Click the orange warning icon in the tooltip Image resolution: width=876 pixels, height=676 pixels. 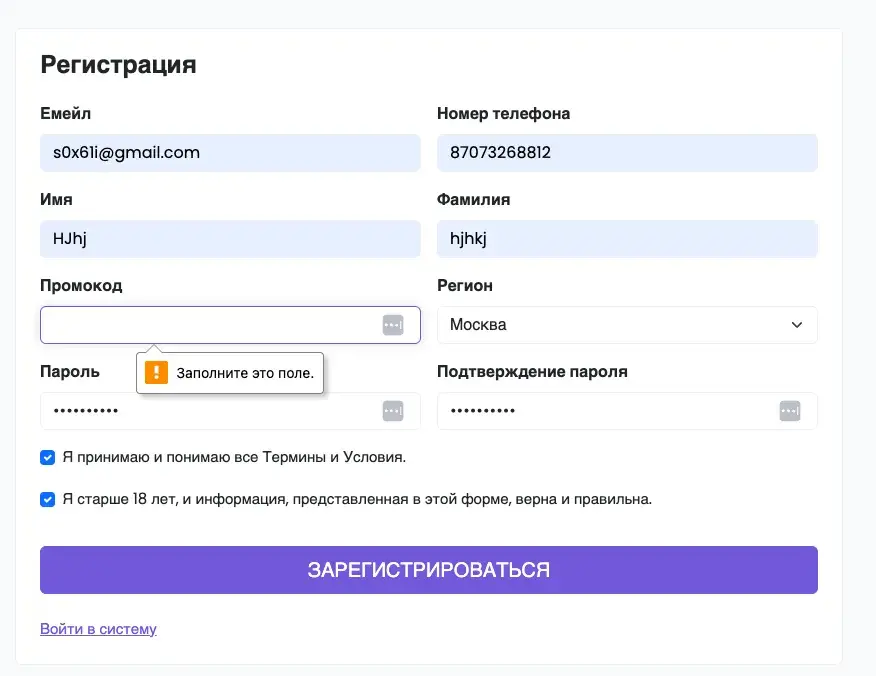[x=156, y=373]
